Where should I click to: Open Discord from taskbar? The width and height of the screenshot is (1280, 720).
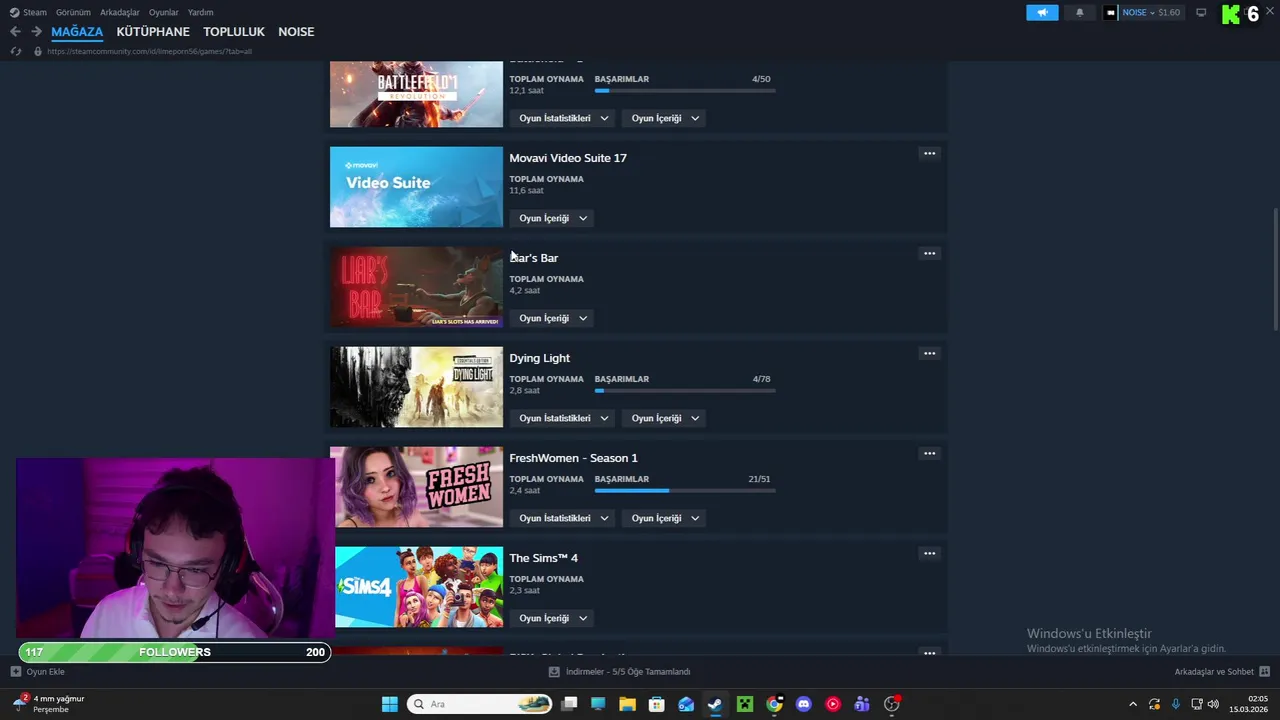click(803, 704)
